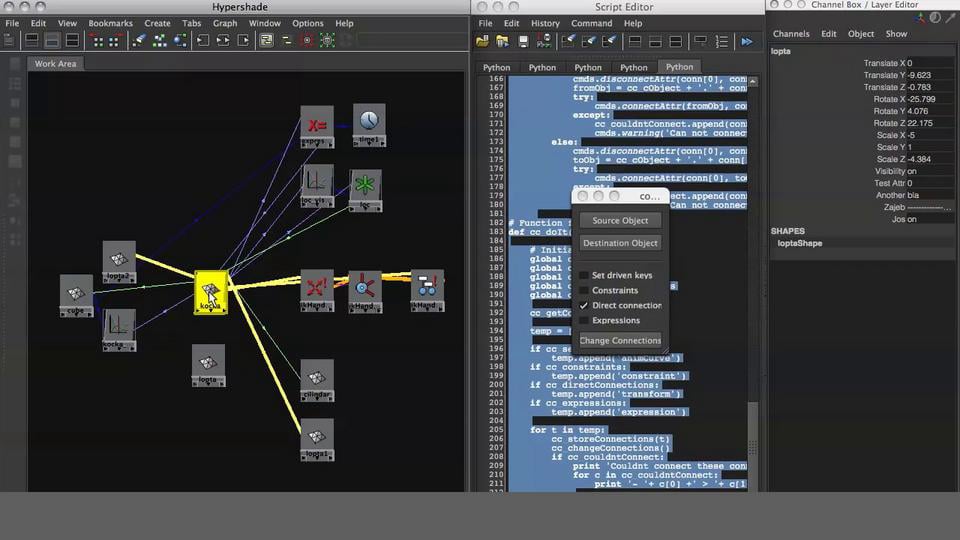Open Channels menu in Channel Box
The image size is (960, 540).
click(x=791, y=34)
